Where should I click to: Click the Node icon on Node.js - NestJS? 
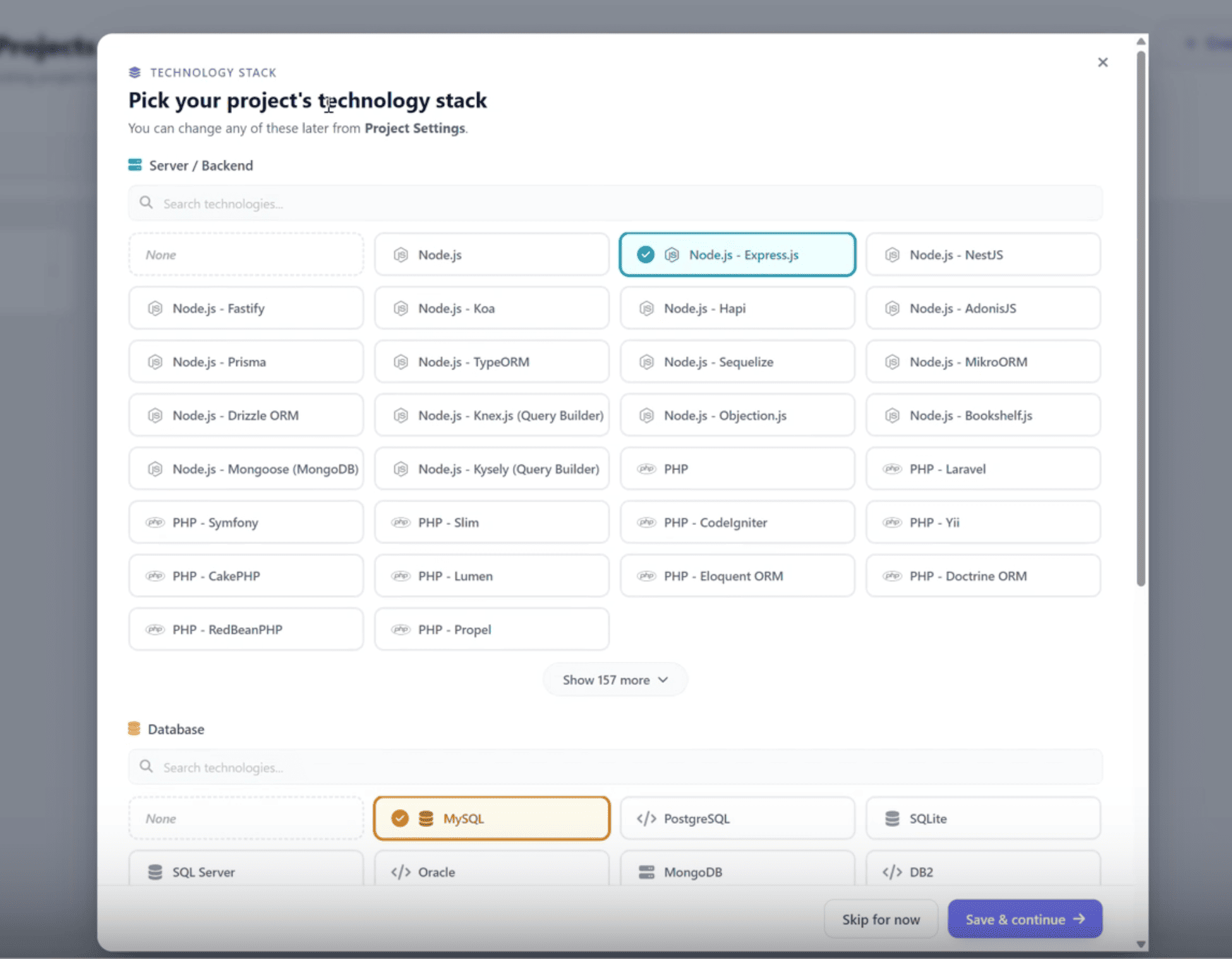[x=892, y=255]
